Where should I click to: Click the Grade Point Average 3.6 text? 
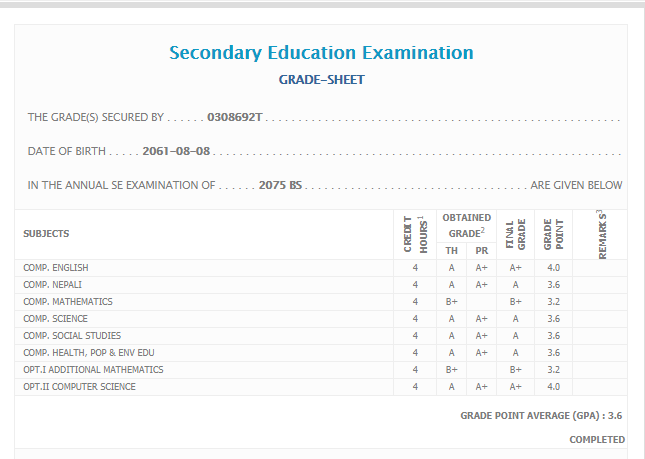coord(541,415)
